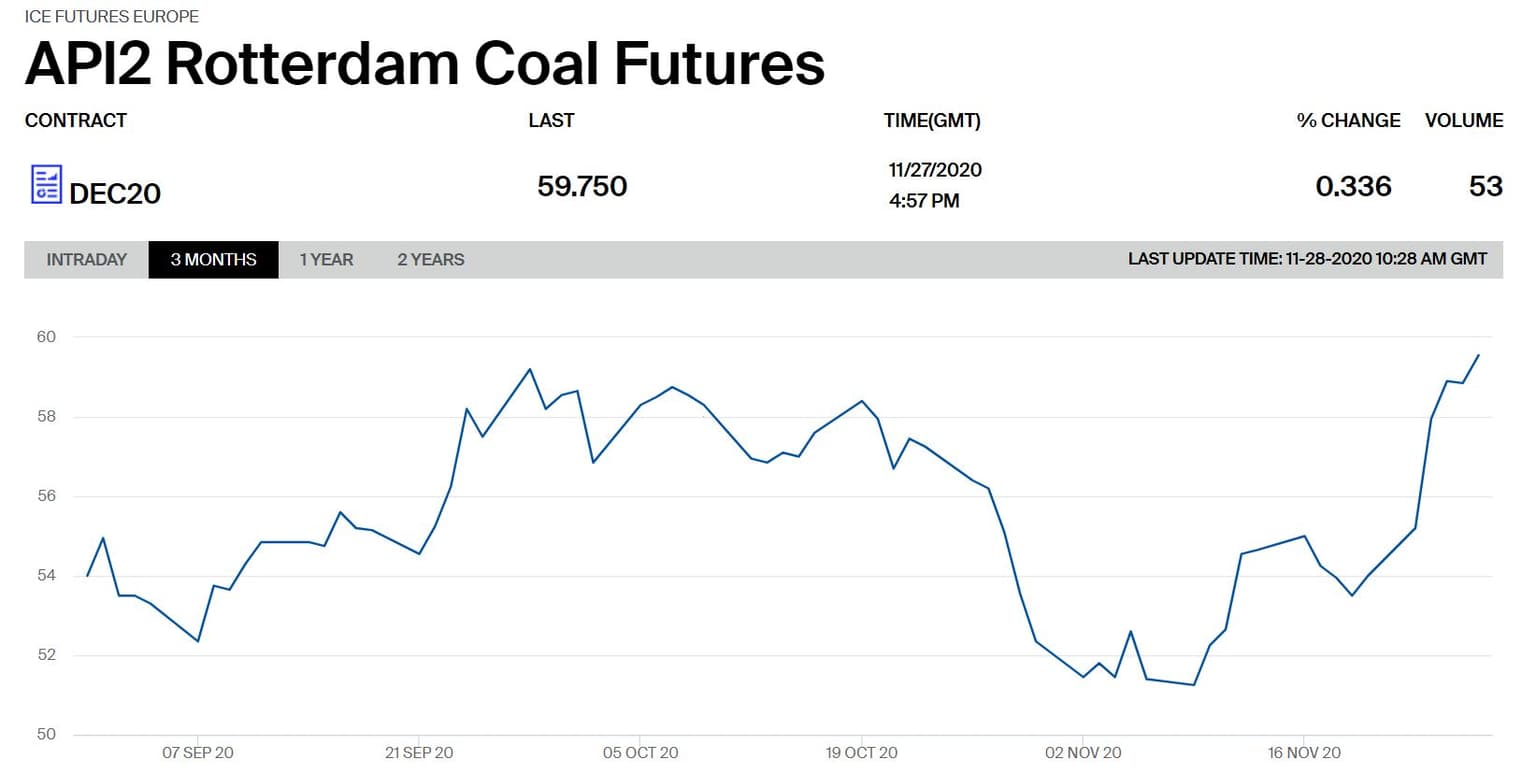Click the 0.336 percent change value

[x=1353, y=187]
